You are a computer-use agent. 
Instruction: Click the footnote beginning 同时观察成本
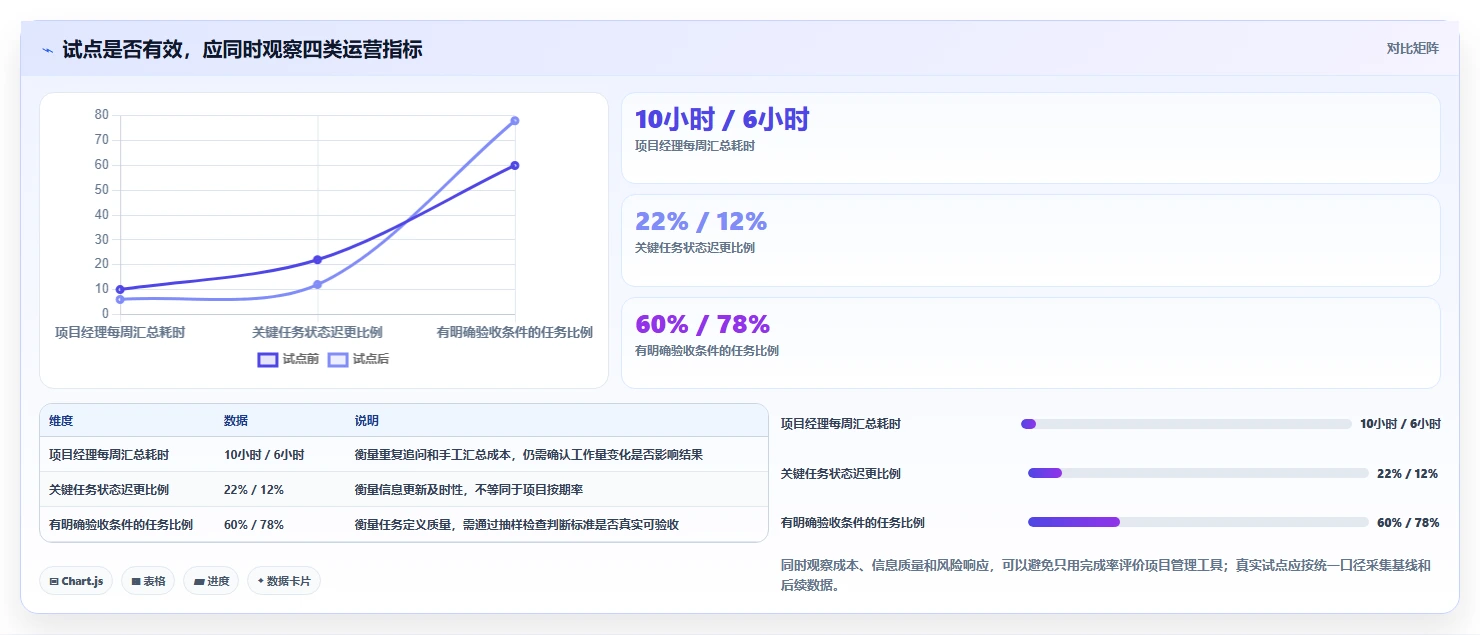tap(1106, 575)
